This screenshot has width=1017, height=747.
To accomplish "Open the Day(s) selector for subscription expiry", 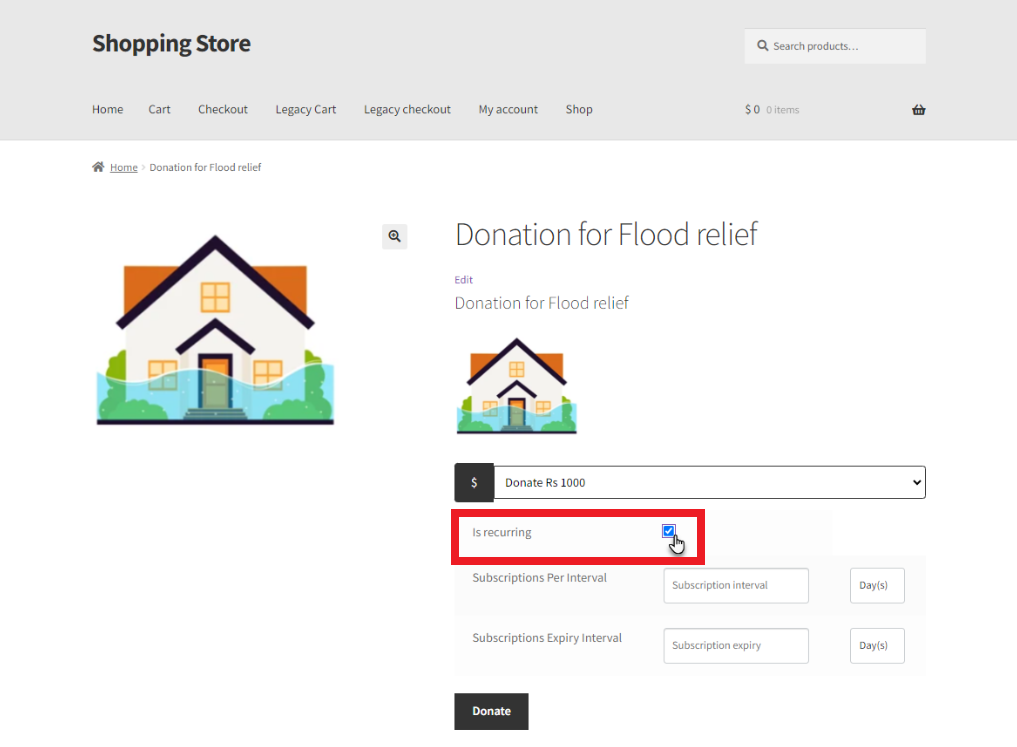I will [877, 646].
